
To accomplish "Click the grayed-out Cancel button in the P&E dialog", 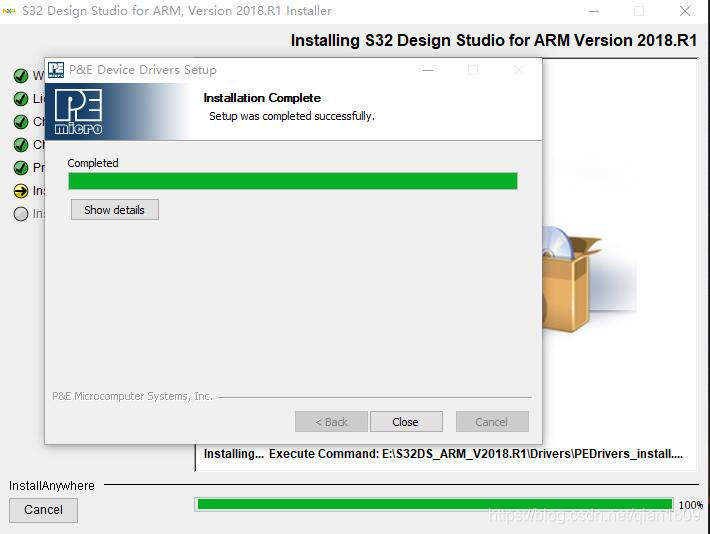I will [x=491, y=422].
